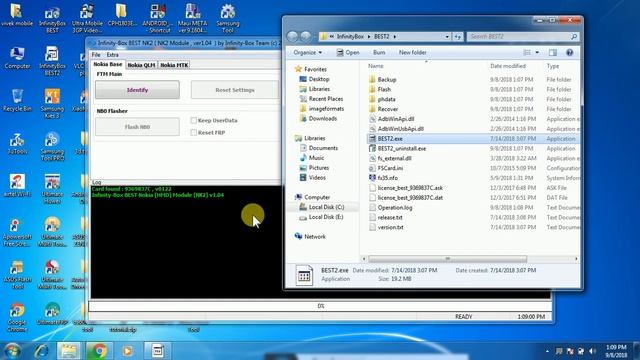640x360 pixels.
Task: Enable the Keep UserData checkbox
Action: [x=194, y=120]
